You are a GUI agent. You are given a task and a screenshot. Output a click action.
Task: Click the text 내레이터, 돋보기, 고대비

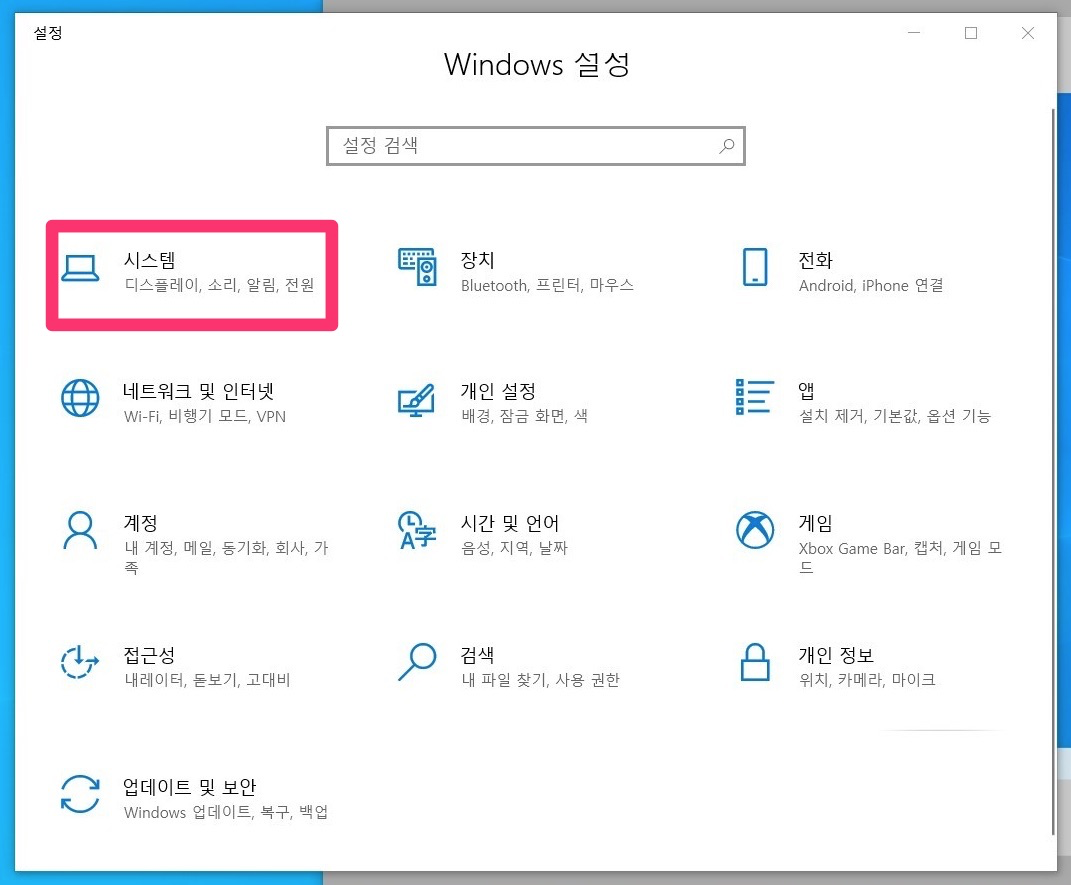[x=208, y=680]
